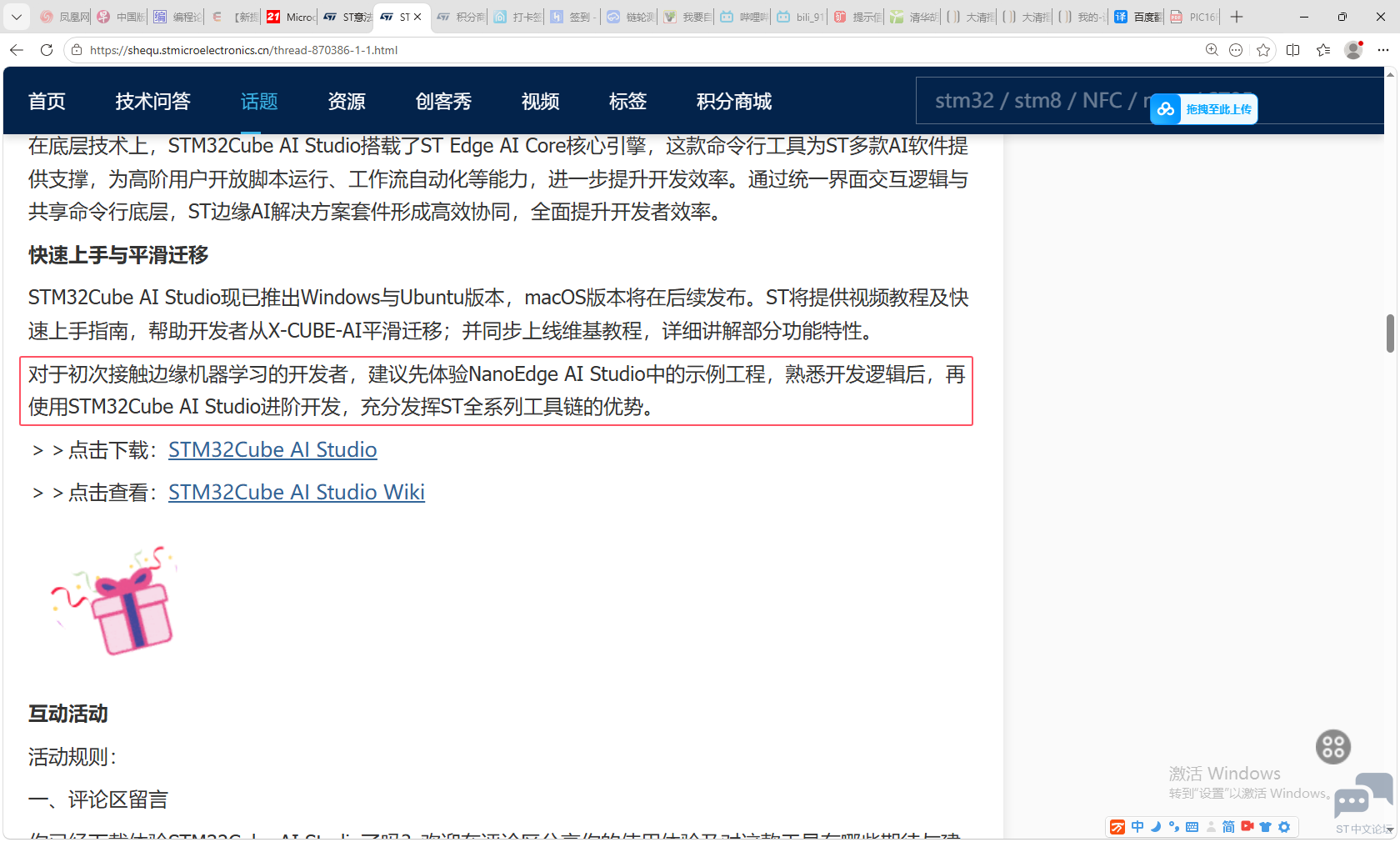Open the chat bubbles floating widget

[1363, 794]
